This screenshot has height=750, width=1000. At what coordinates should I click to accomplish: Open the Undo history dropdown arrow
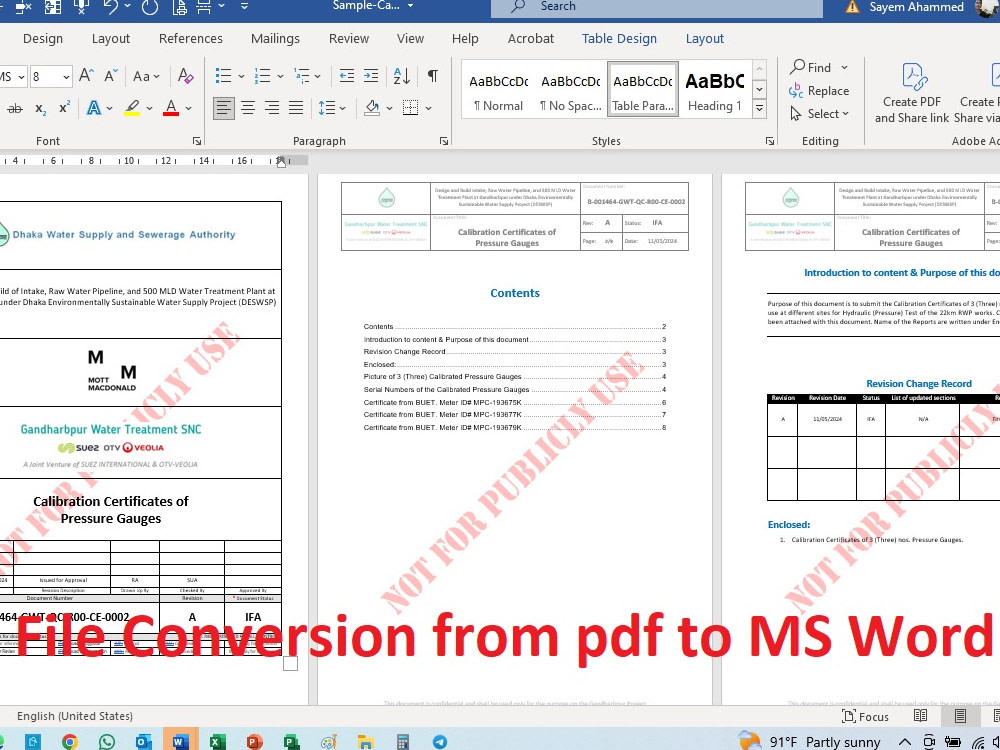pyautogui.click(x=128, y=6)
